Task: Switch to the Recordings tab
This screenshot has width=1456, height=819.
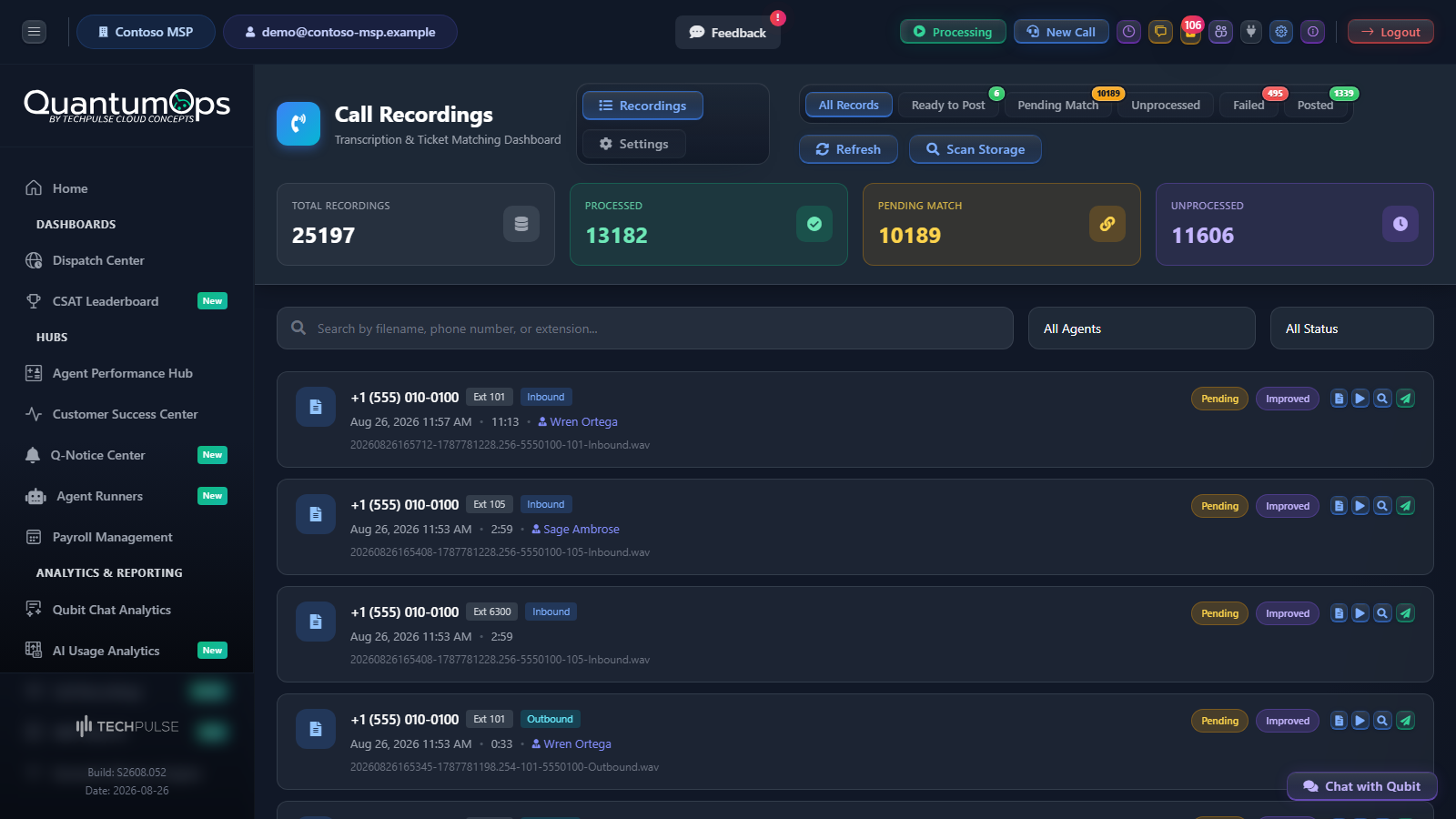Action: coord(642,106)
